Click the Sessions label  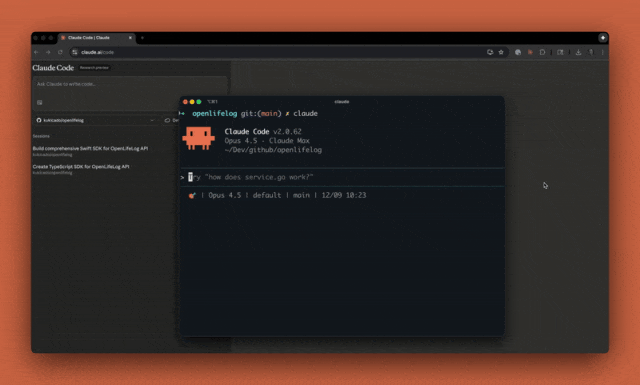[41, 136]
